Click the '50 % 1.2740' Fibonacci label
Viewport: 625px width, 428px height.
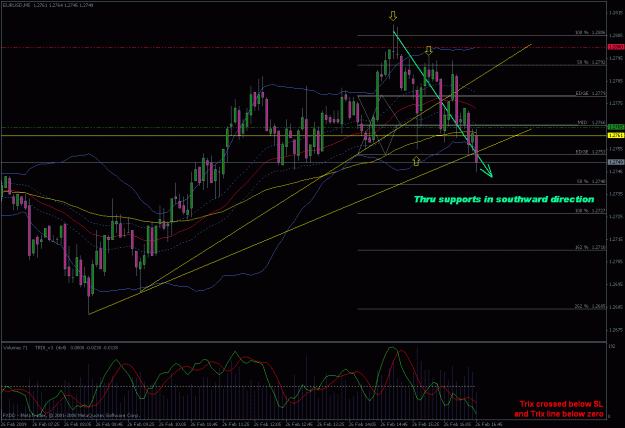pyautogui.click(x=591, y=181)
